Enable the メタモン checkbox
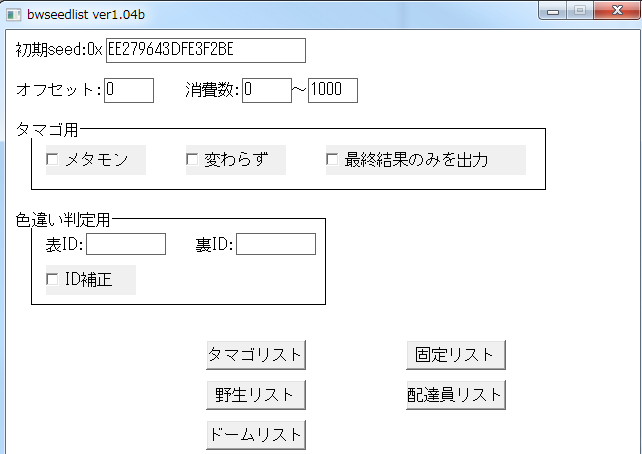Viewport: 642px width, 454px height. tap(52, 159)
